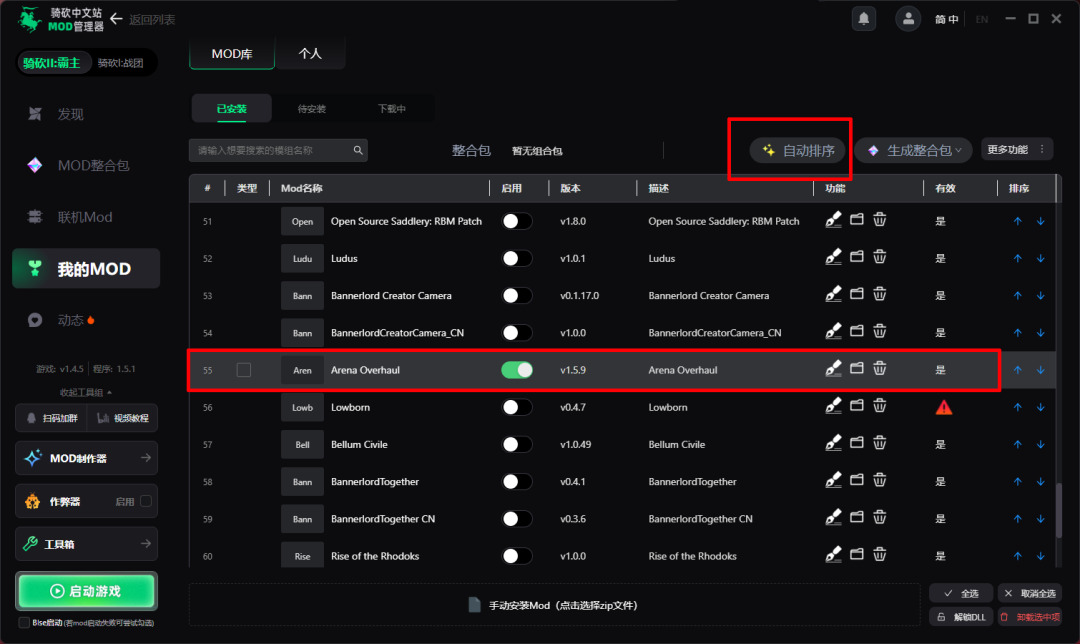Viewport: 1080px width, 644px height.
Task: Enable Bannerlord Creator Camera toggle
Action: pyautogui.click(x=517, y=295)
